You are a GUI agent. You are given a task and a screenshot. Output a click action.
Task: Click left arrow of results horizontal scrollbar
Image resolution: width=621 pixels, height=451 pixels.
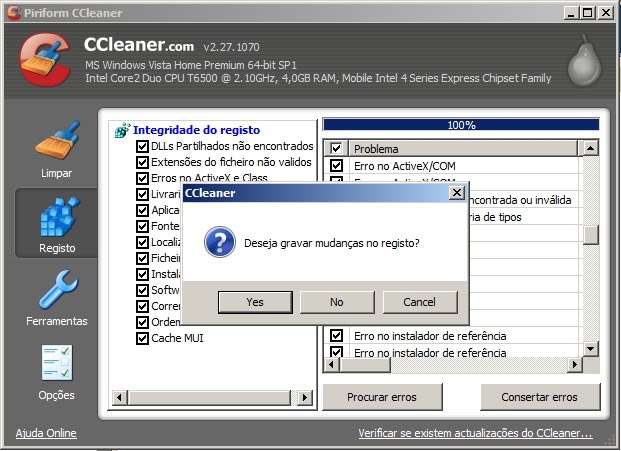tap(331, 364)
